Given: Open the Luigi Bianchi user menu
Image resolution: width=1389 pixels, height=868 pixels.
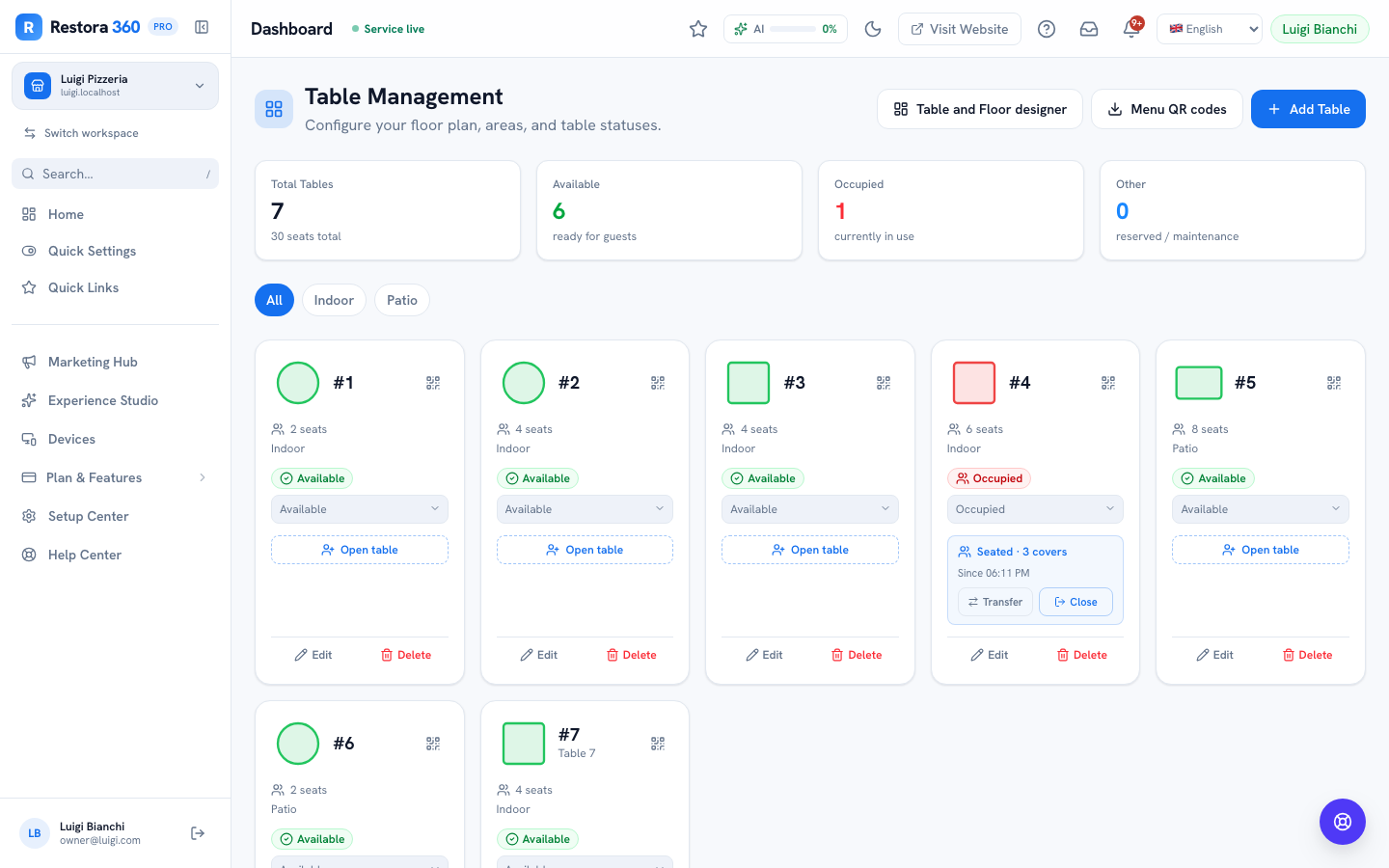Looking at the screenshot, I should click(1320, 29).
